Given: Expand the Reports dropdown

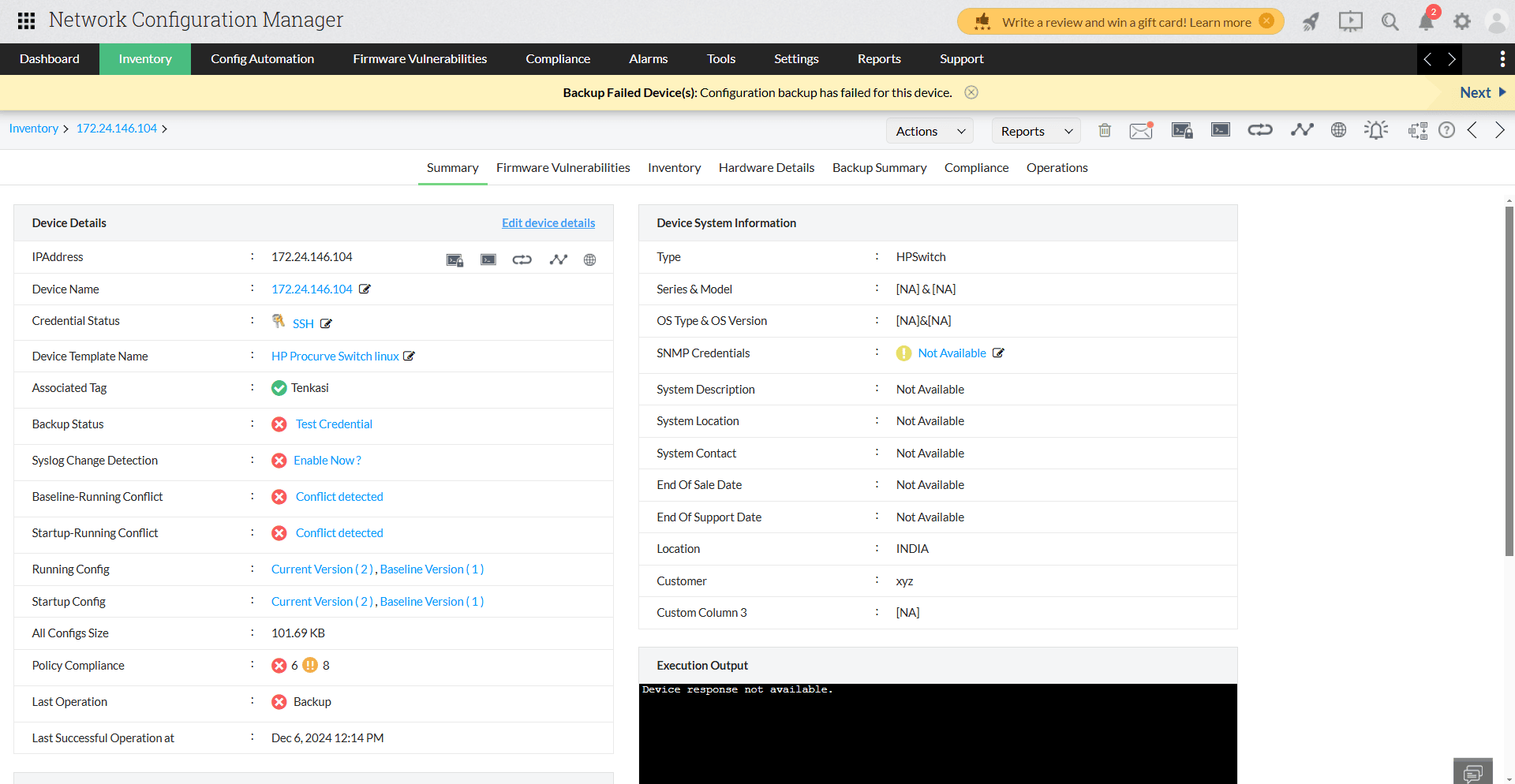Looking at the screenshot, I should click(1035, 130).
